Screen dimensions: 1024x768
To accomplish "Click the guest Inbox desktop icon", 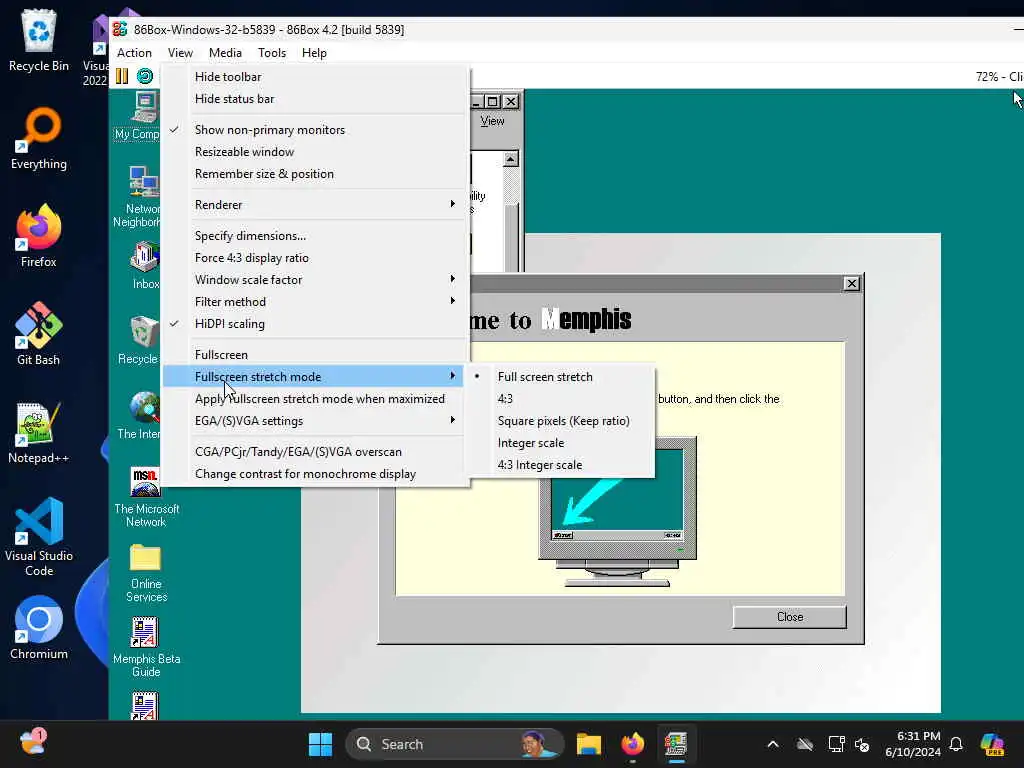I will tap(145, 266).
